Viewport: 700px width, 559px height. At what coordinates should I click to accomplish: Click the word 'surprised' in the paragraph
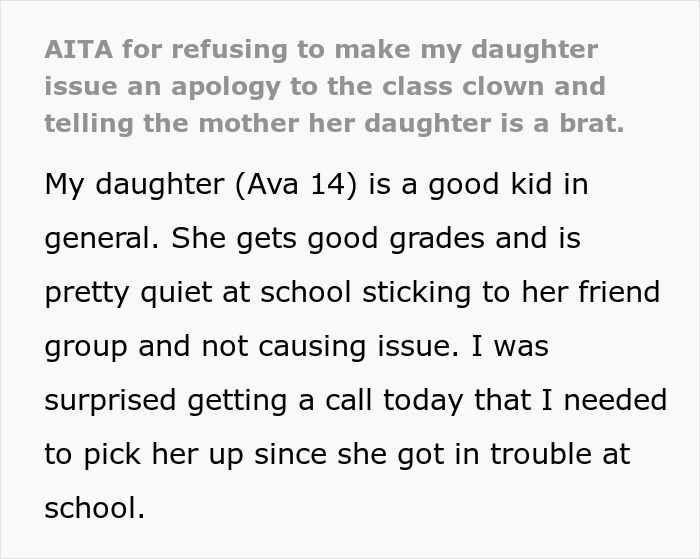pos(110,401)
